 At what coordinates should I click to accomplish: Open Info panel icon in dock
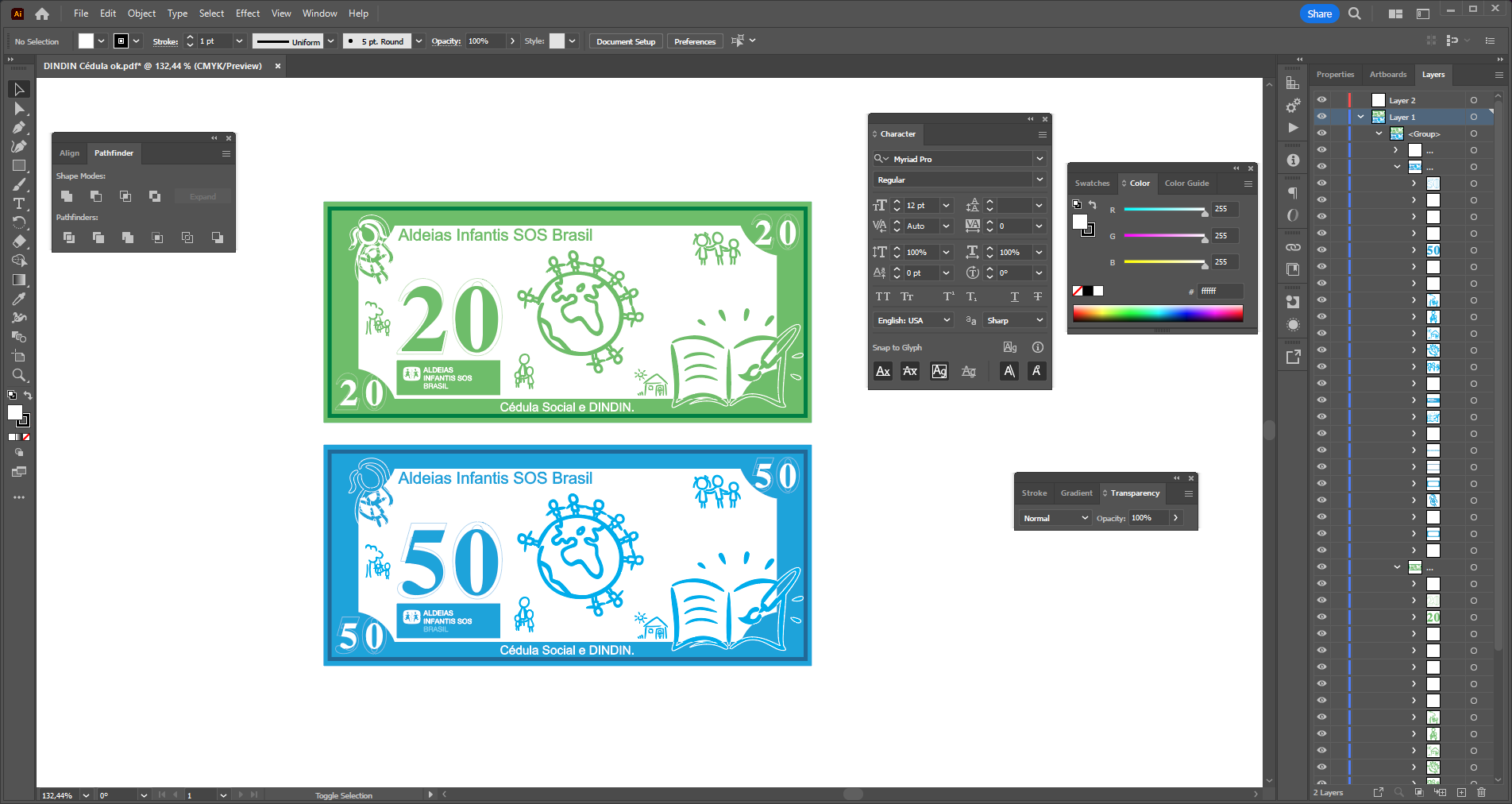[1293, 160]
